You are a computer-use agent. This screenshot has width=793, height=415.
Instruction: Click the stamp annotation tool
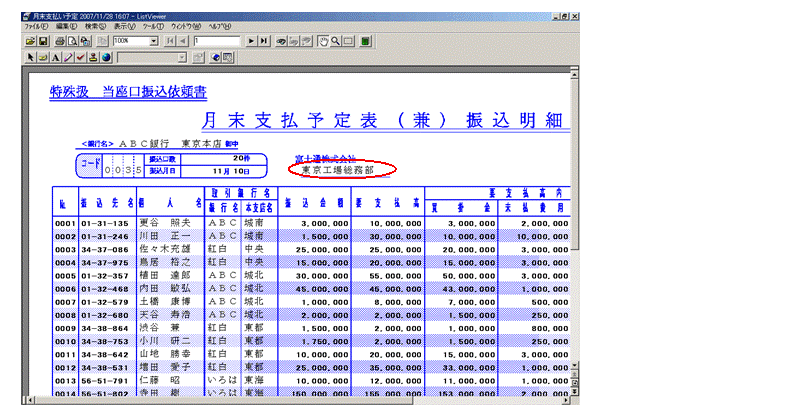pyautogui.click(x=93, y=57)
